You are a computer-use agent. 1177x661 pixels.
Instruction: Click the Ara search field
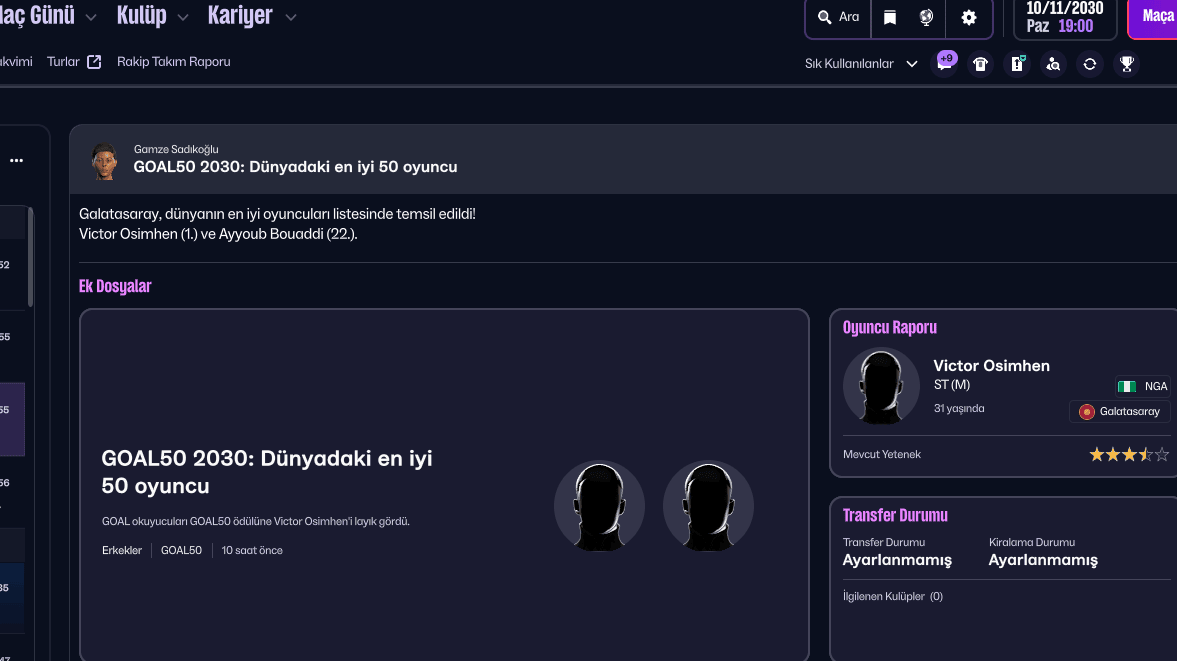(838, 18)
